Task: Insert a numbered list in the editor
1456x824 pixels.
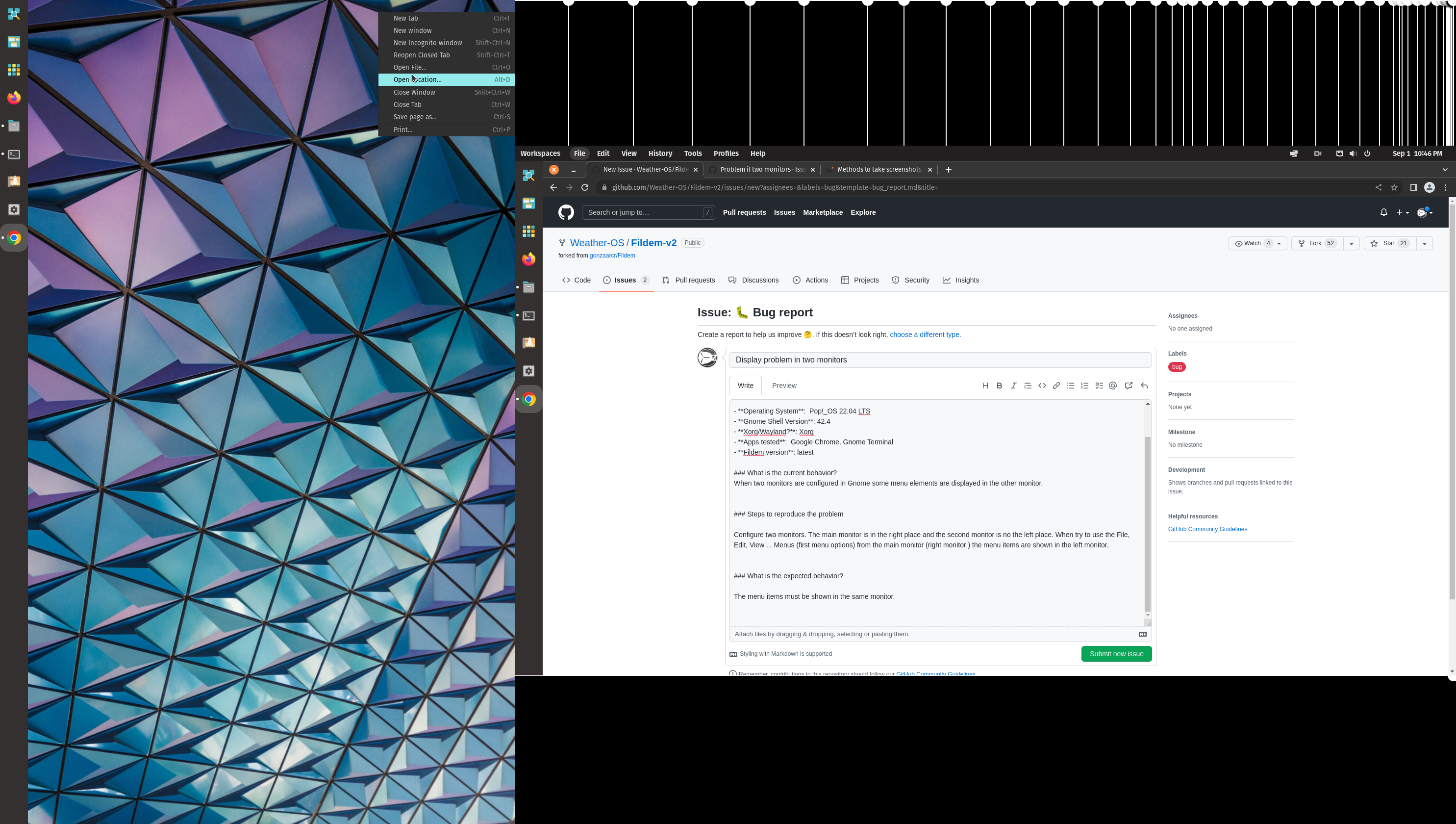Action: (x=1084, y=386)
